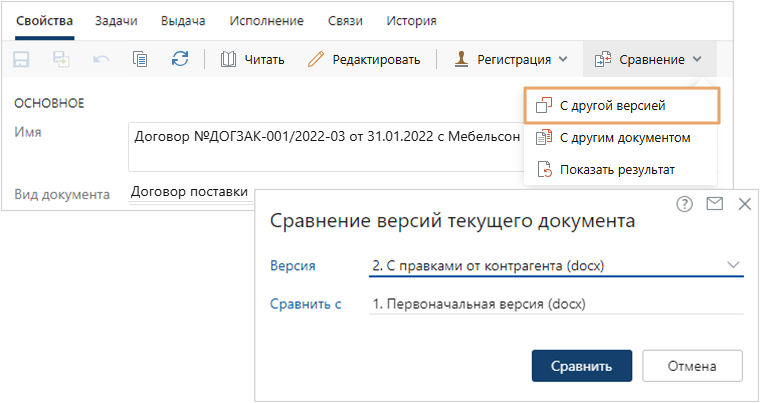Click the undo arrow icon

click(101, 59)
